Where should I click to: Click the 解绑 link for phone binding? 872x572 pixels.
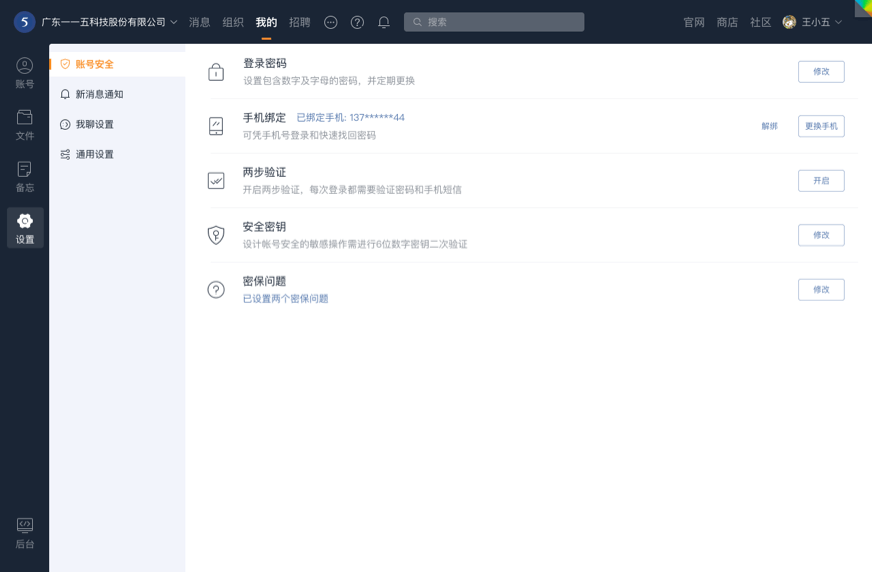coord(769,126)
